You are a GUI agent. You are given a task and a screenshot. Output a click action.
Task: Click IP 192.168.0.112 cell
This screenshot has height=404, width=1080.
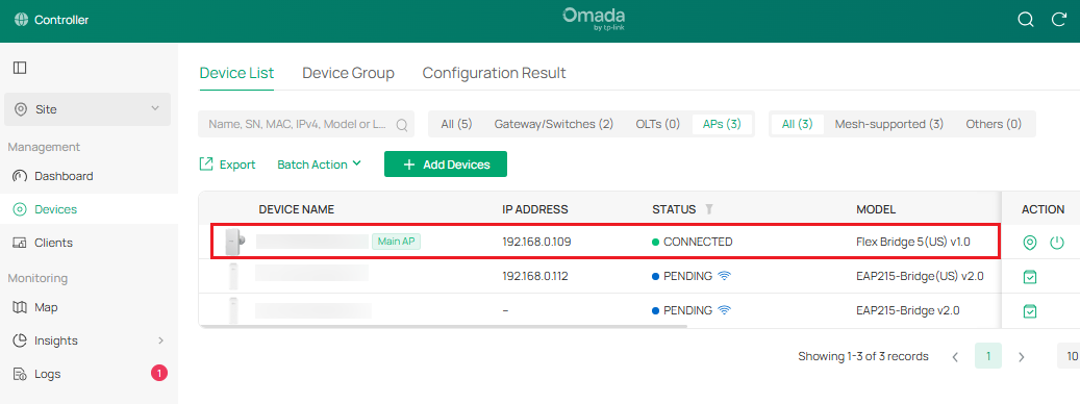point(536,276)
